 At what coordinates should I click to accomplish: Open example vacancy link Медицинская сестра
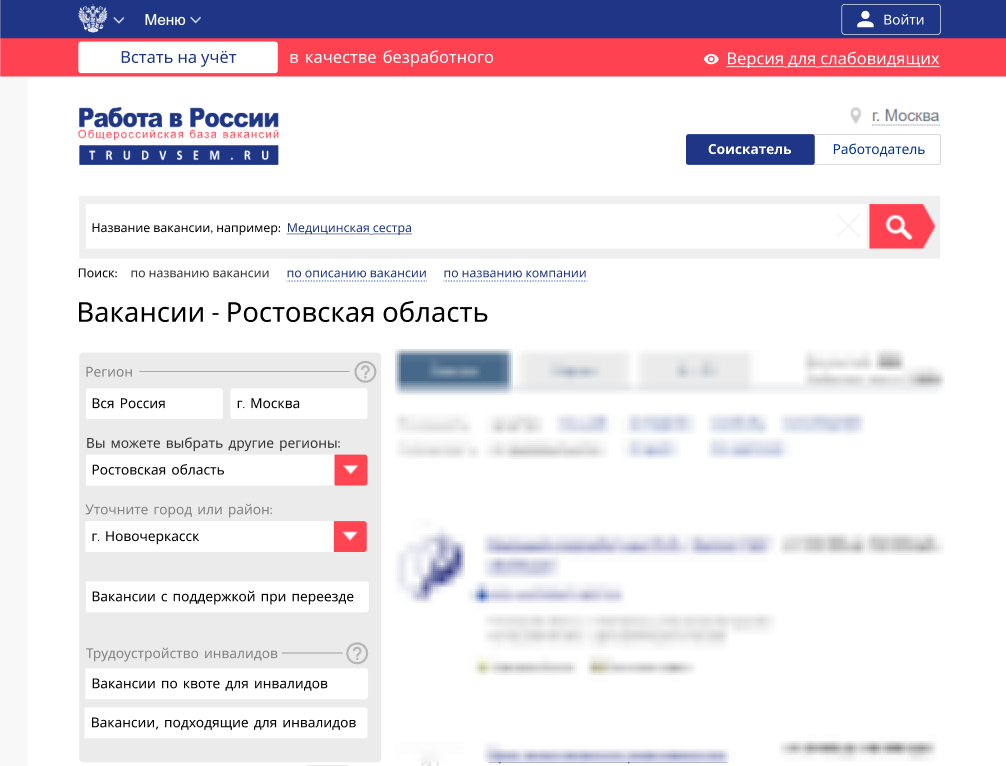tap(349, 227)
